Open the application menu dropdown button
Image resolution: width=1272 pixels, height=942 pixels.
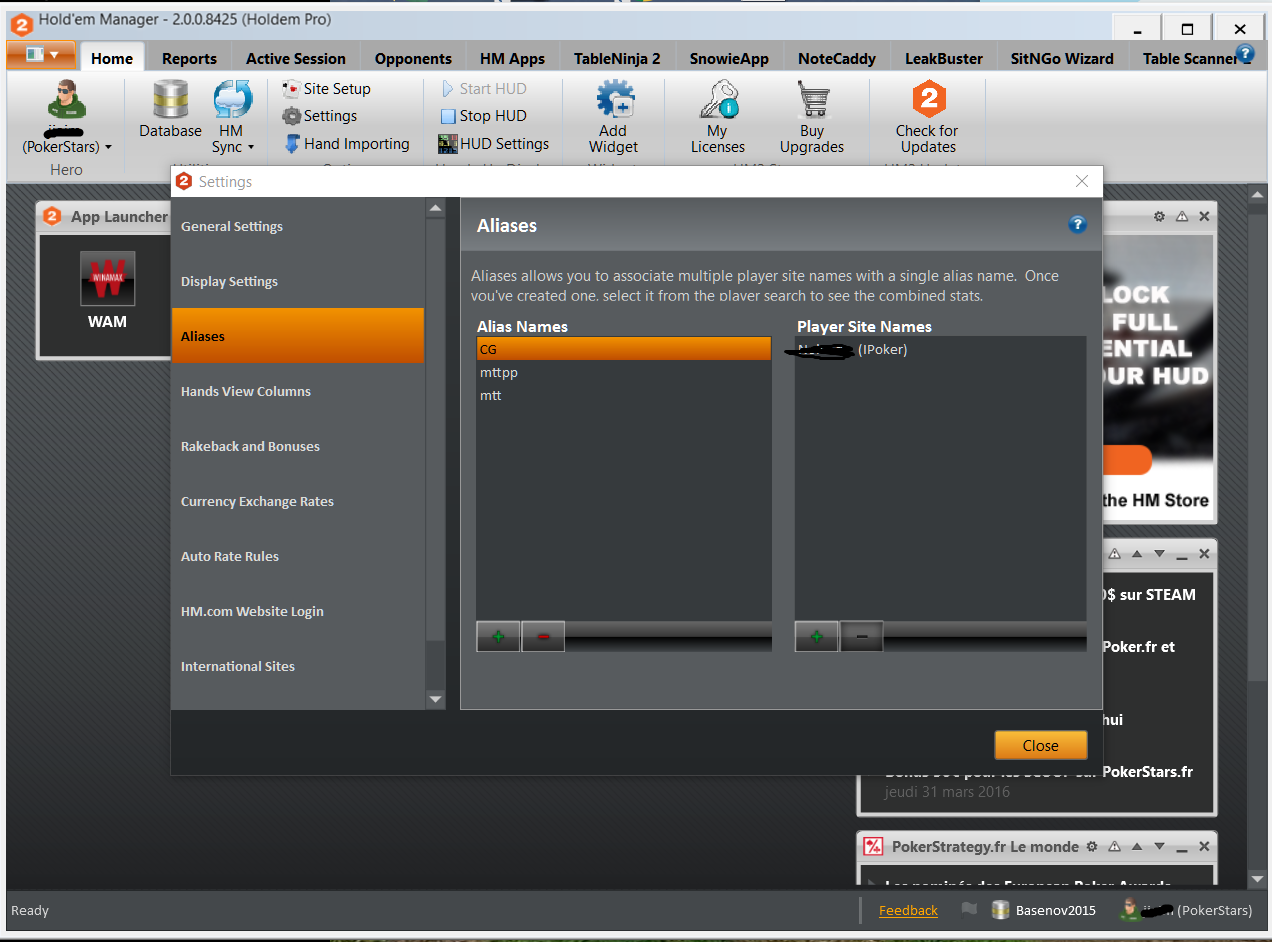tap(41, 54)
